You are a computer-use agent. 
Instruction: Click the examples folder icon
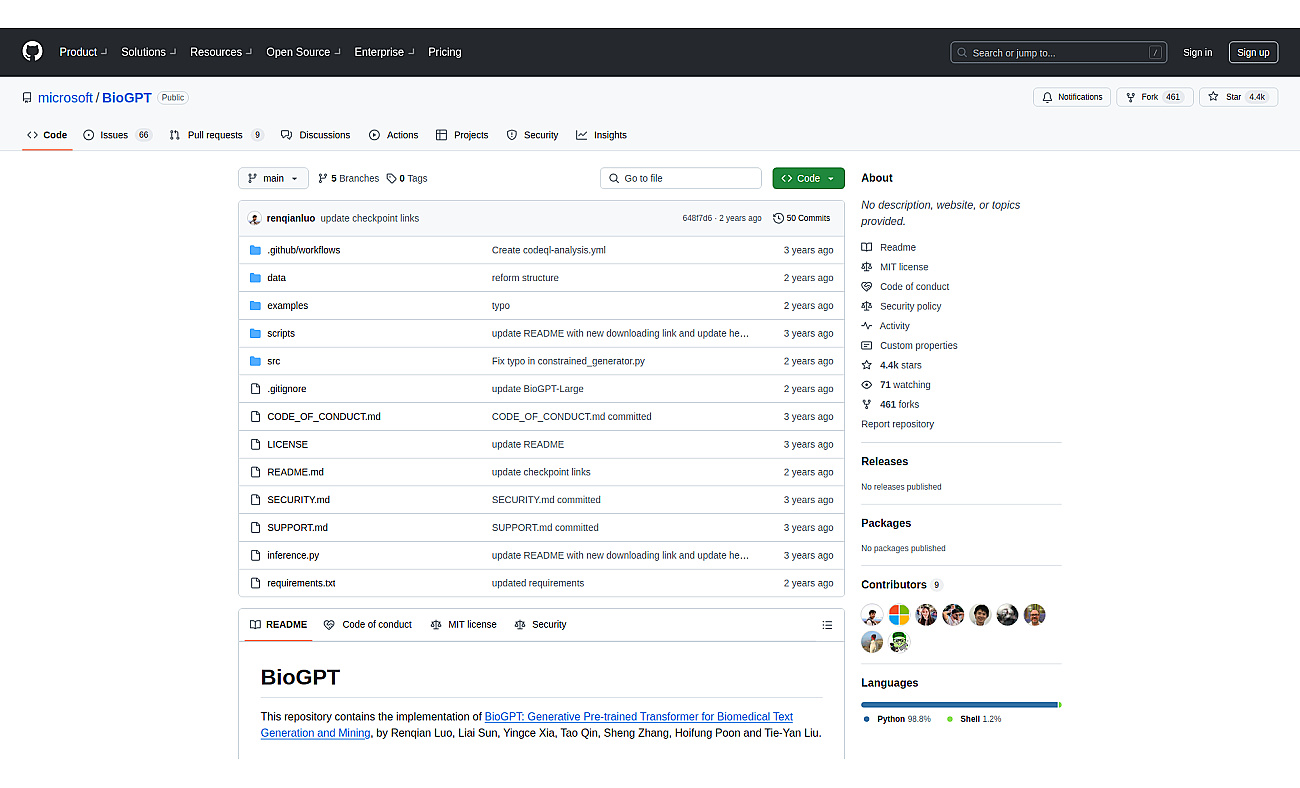pyautogui.click(x=255, y=306)
